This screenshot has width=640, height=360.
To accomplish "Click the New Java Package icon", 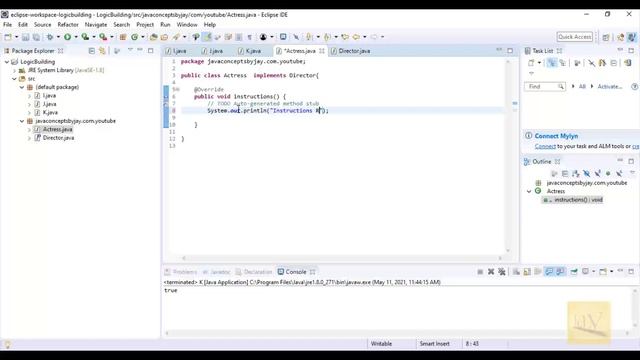I will coord(122,37).
